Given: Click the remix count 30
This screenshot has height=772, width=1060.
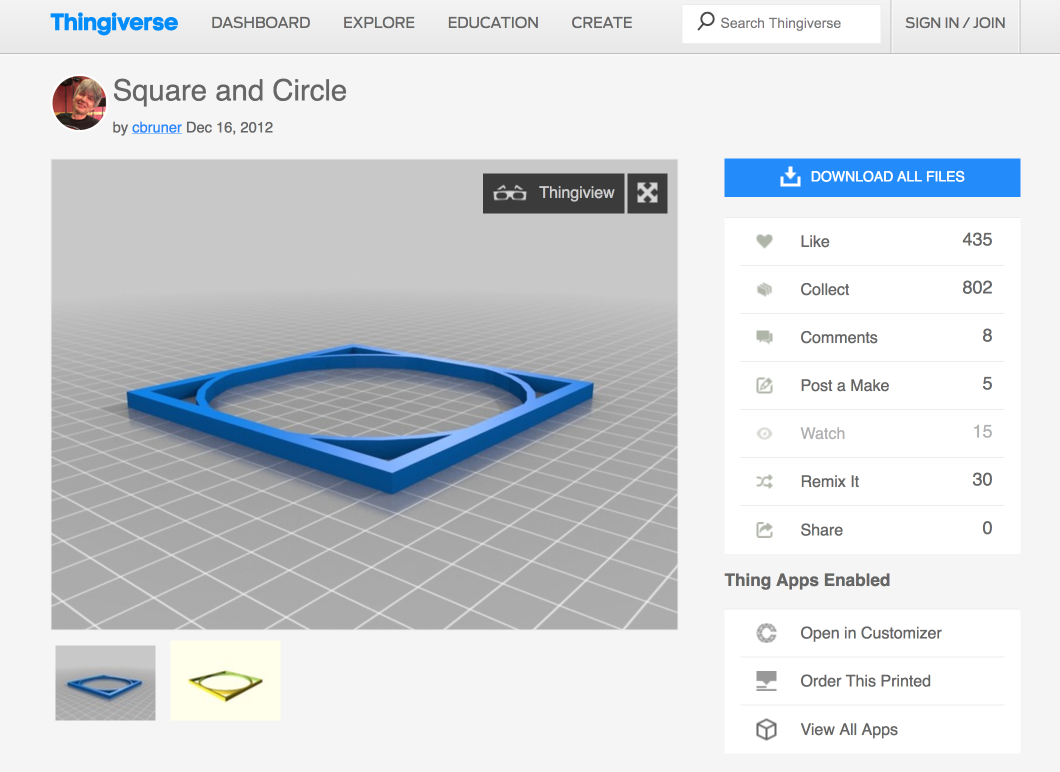Looking at the screenshot, I should tap(982, 479).
